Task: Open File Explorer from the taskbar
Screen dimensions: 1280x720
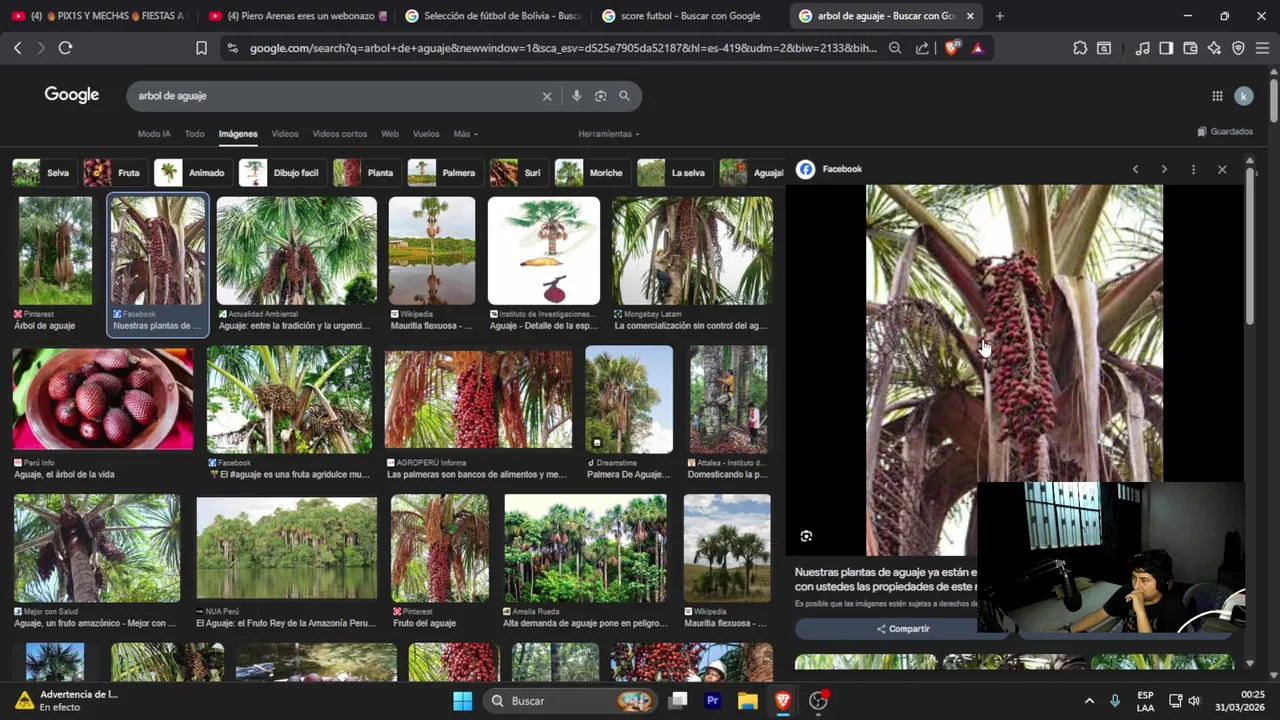Action: [747, 701]
